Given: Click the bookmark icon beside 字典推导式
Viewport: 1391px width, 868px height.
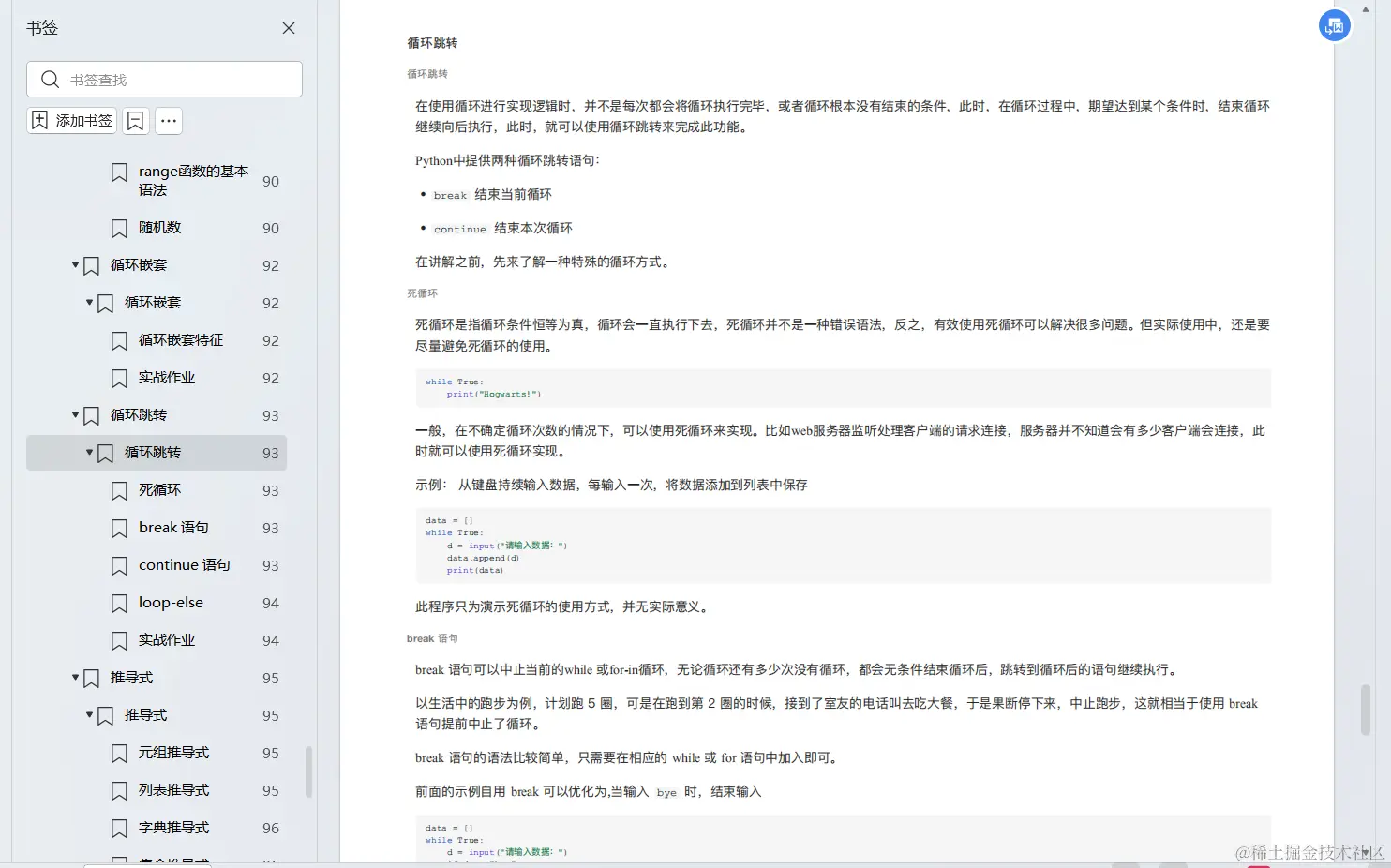Looking at the screenshot, I should [119, 828].
